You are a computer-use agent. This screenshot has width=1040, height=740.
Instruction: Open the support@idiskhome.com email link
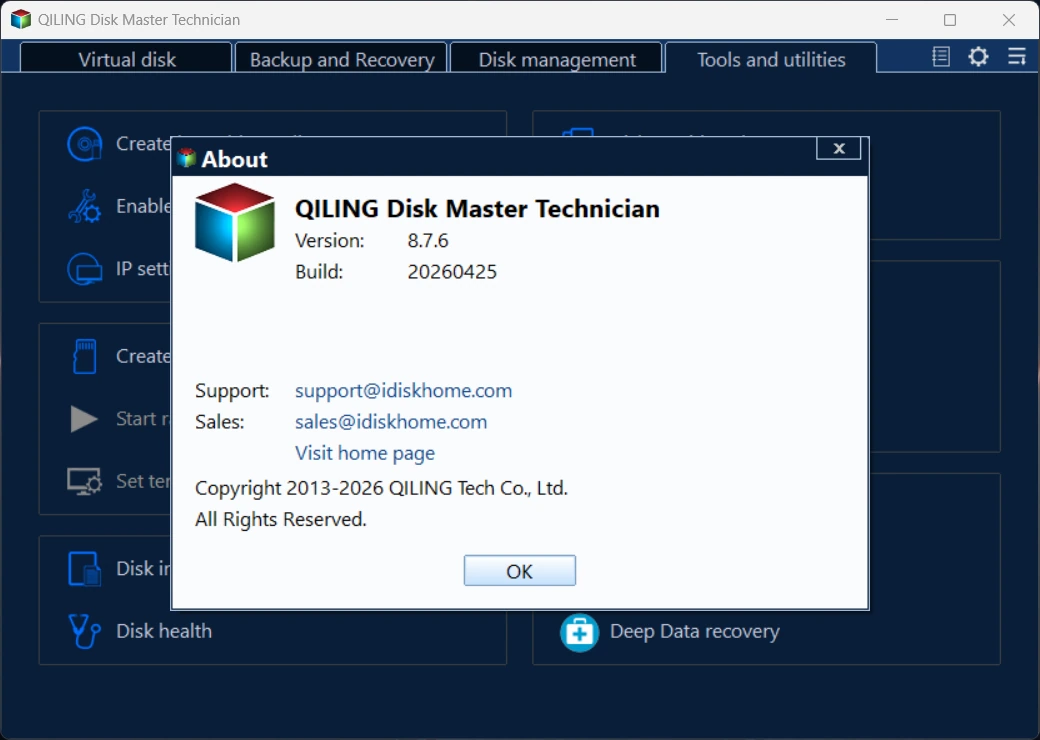pos(403,391)
